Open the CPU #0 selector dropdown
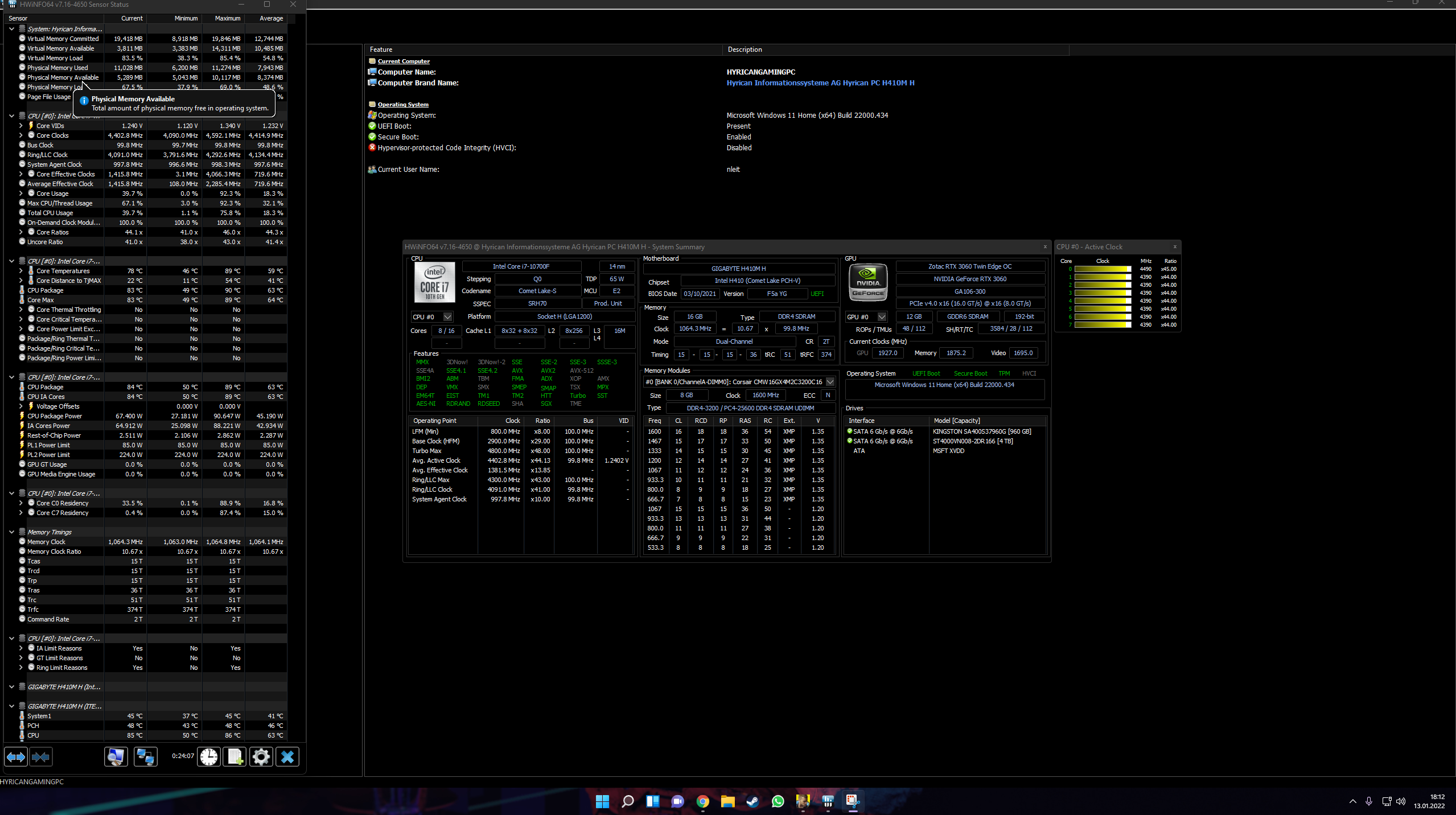The height and width of the screenshot is (815, 1456). (447, 317)
